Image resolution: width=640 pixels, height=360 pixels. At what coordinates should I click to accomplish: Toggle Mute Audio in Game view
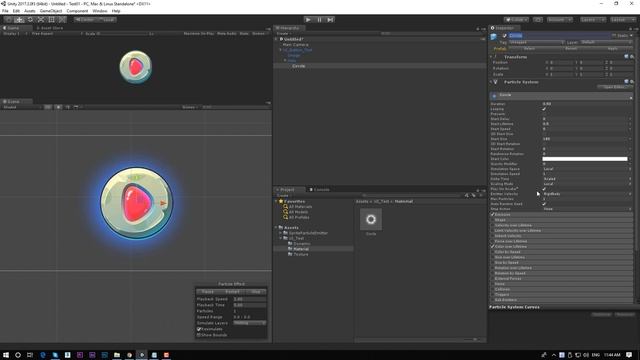(227, 33)
